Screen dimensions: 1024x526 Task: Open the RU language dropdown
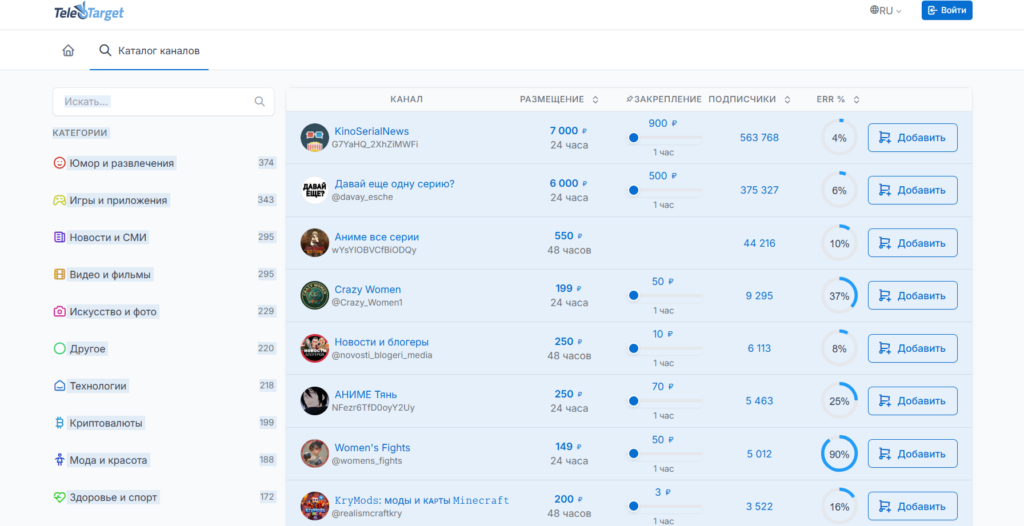[x=886, y=10]
